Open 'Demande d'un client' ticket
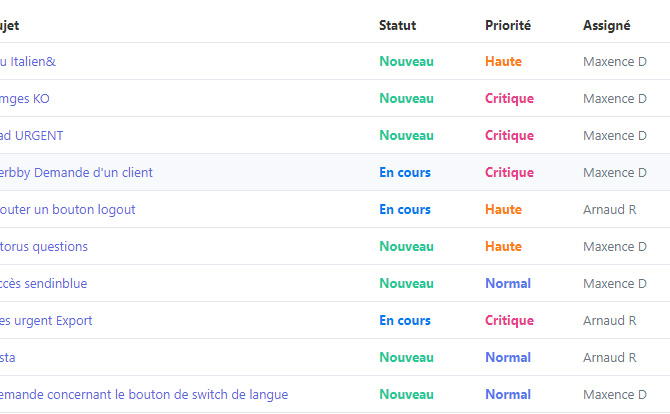This screenshot has width=670, height=414. click(x=76, y=173)
